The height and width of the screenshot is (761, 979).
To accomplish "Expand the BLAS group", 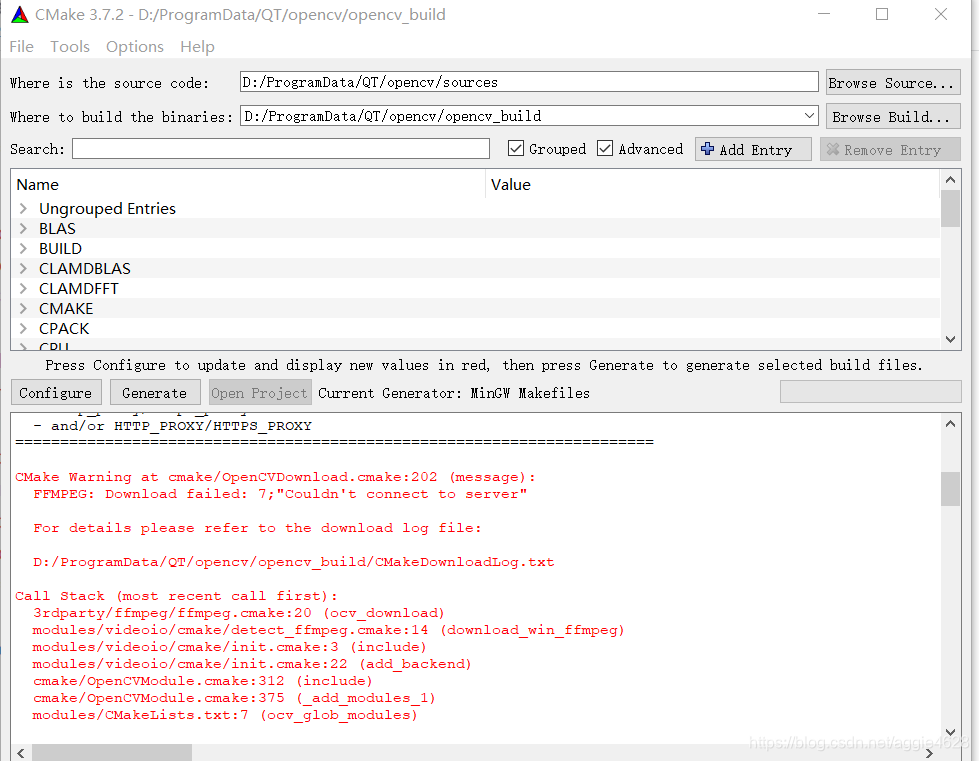I will point(23,228).
